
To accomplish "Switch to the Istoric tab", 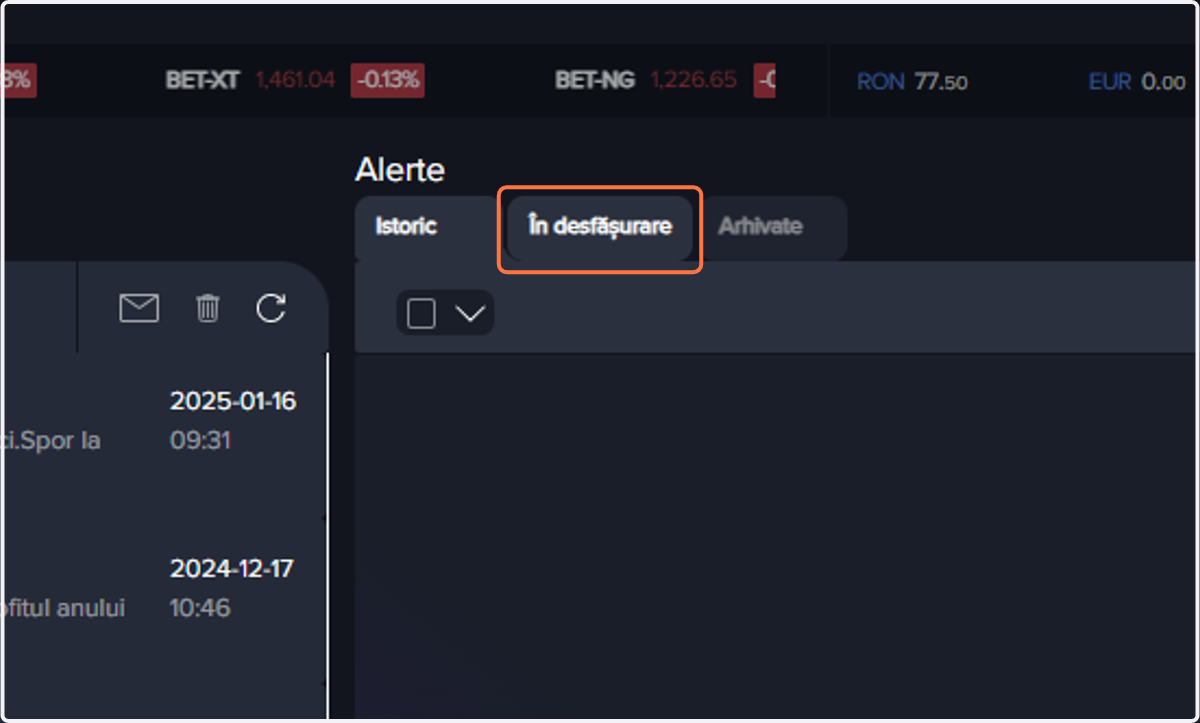I will coord(406,226).
